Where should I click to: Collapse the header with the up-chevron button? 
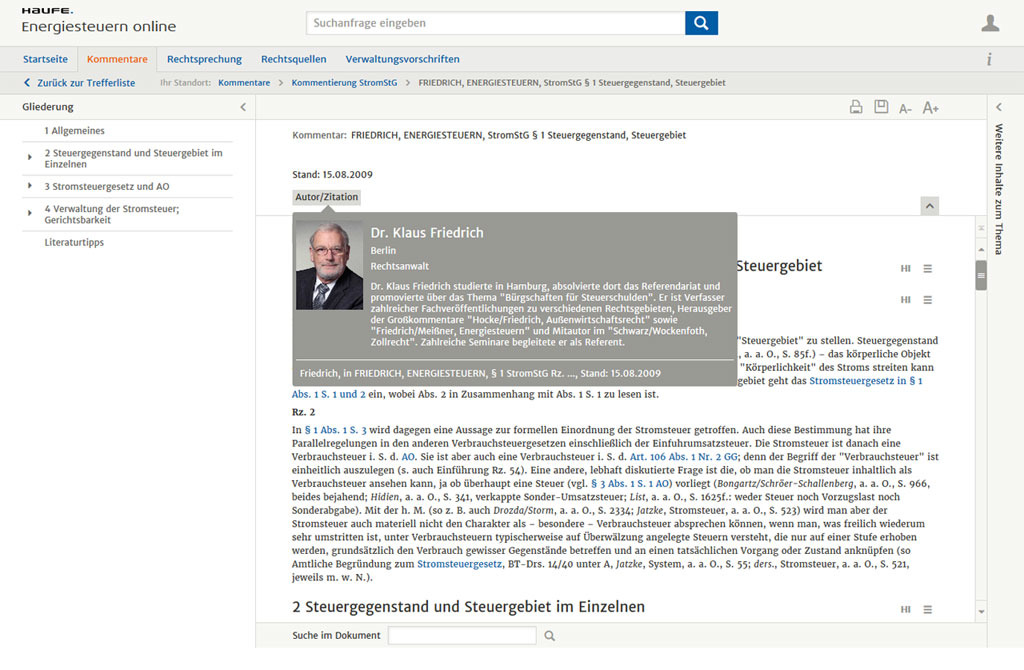[929, 206]
